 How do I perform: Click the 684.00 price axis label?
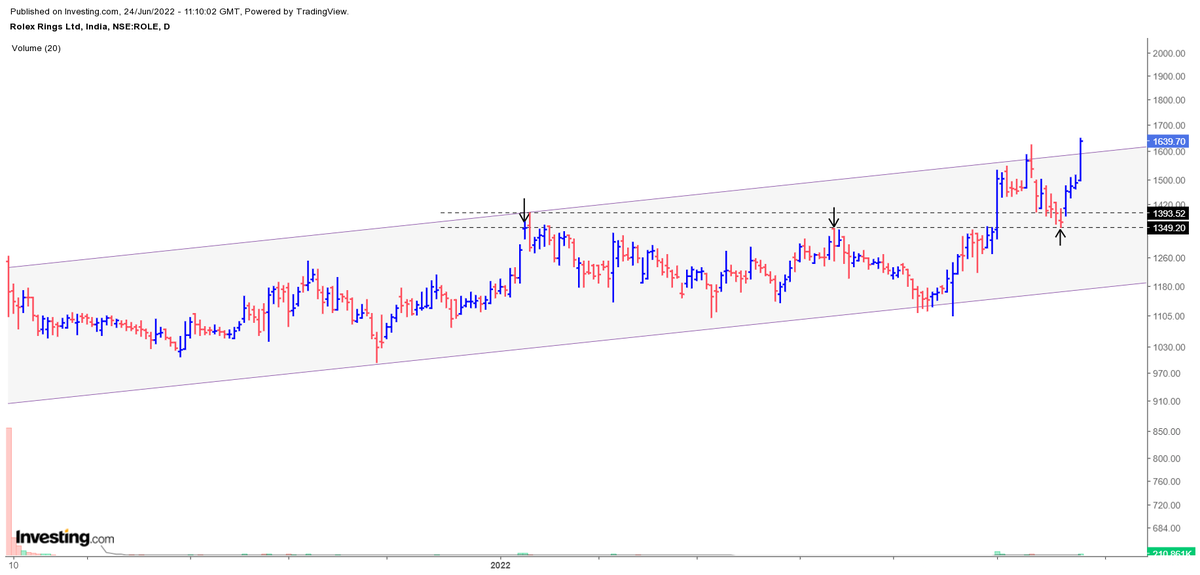(x=1168, y=528)
